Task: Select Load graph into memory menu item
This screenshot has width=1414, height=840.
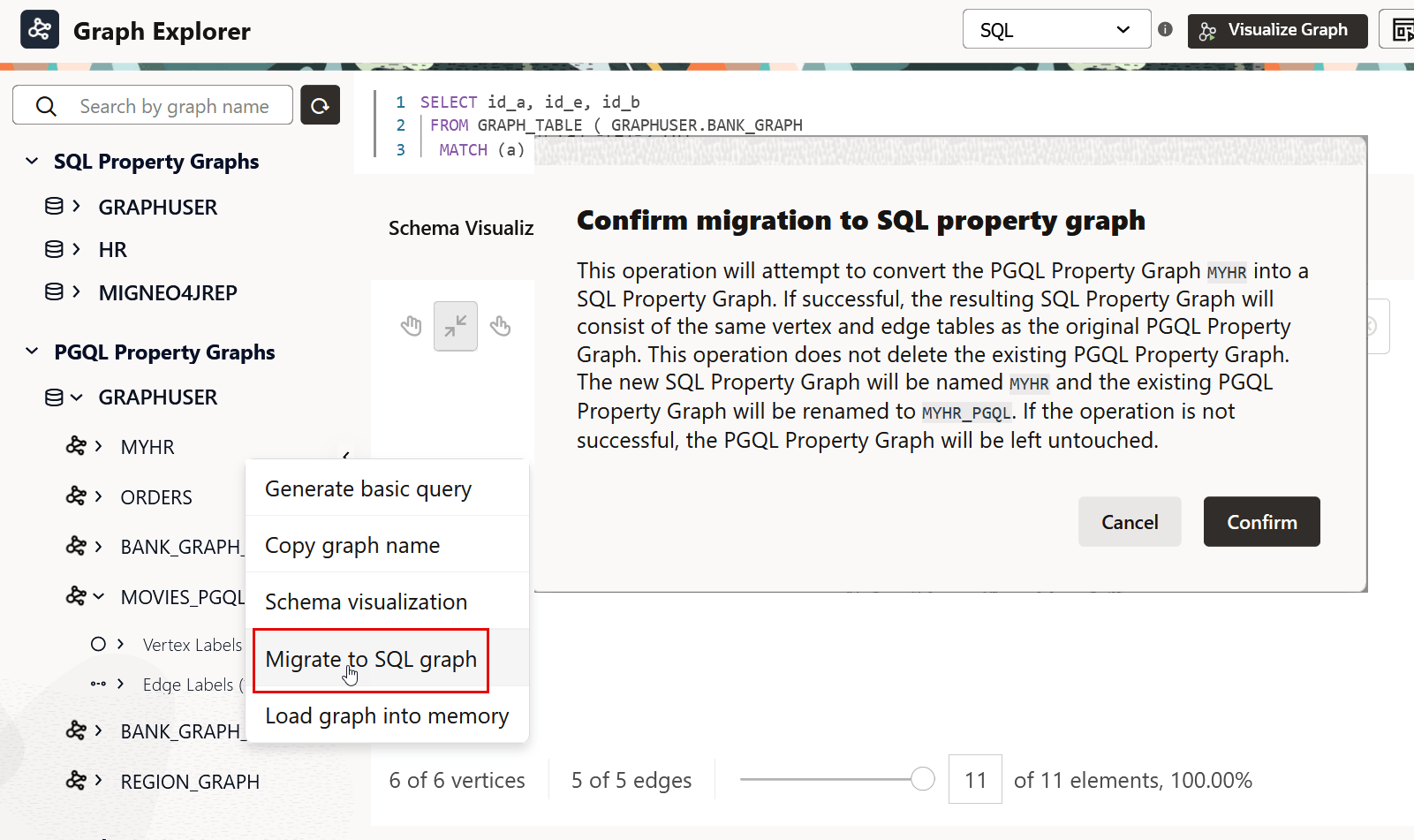Action: (x=387, y=715)
